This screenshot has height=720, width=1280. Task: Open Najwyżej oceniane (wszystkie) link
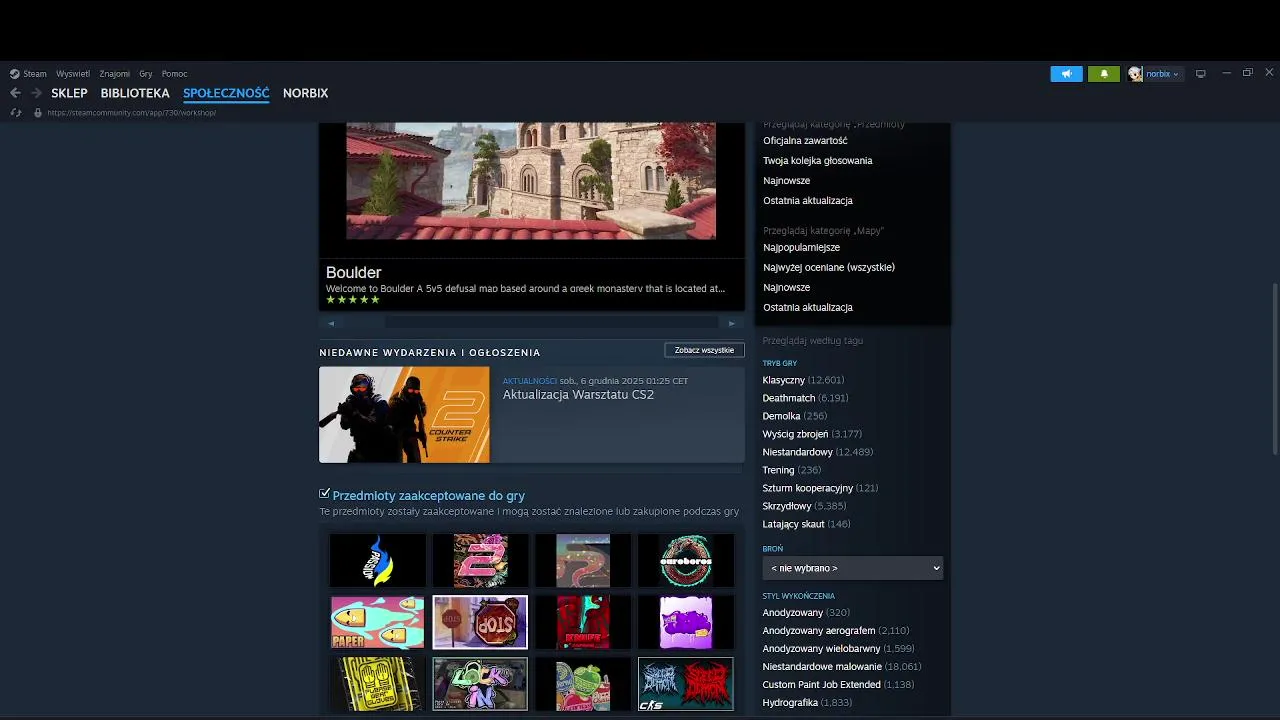tap(829, 268)
